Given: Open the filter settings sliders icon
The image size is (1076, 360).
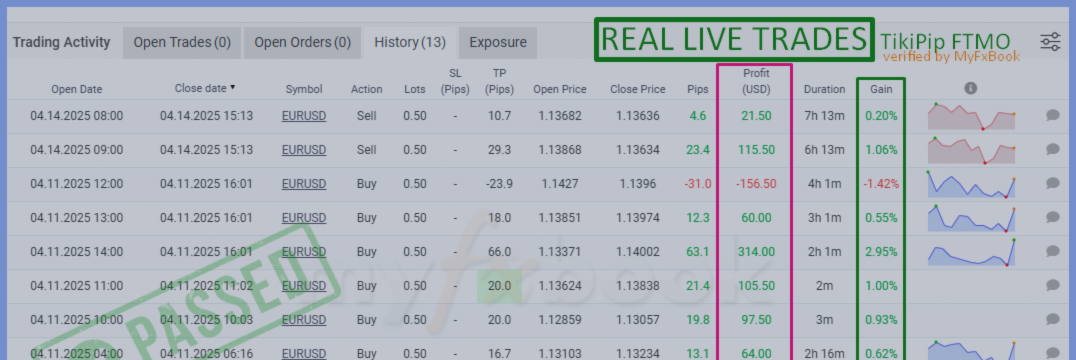Looking at the screenshot, I should click(1050, 42).
